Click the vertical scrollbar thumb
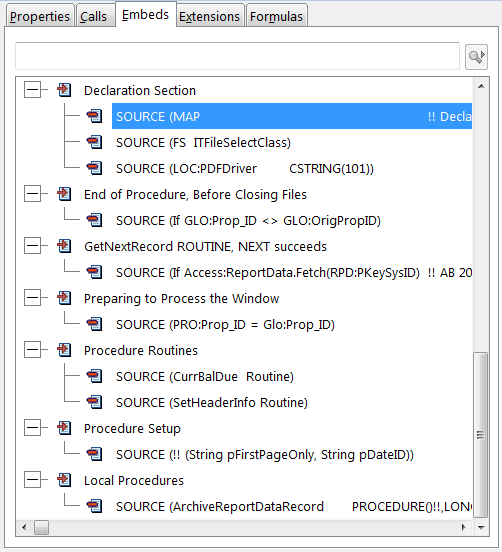Image resolution: width=502 pixels, height=552 pixels. coord(481,434)
